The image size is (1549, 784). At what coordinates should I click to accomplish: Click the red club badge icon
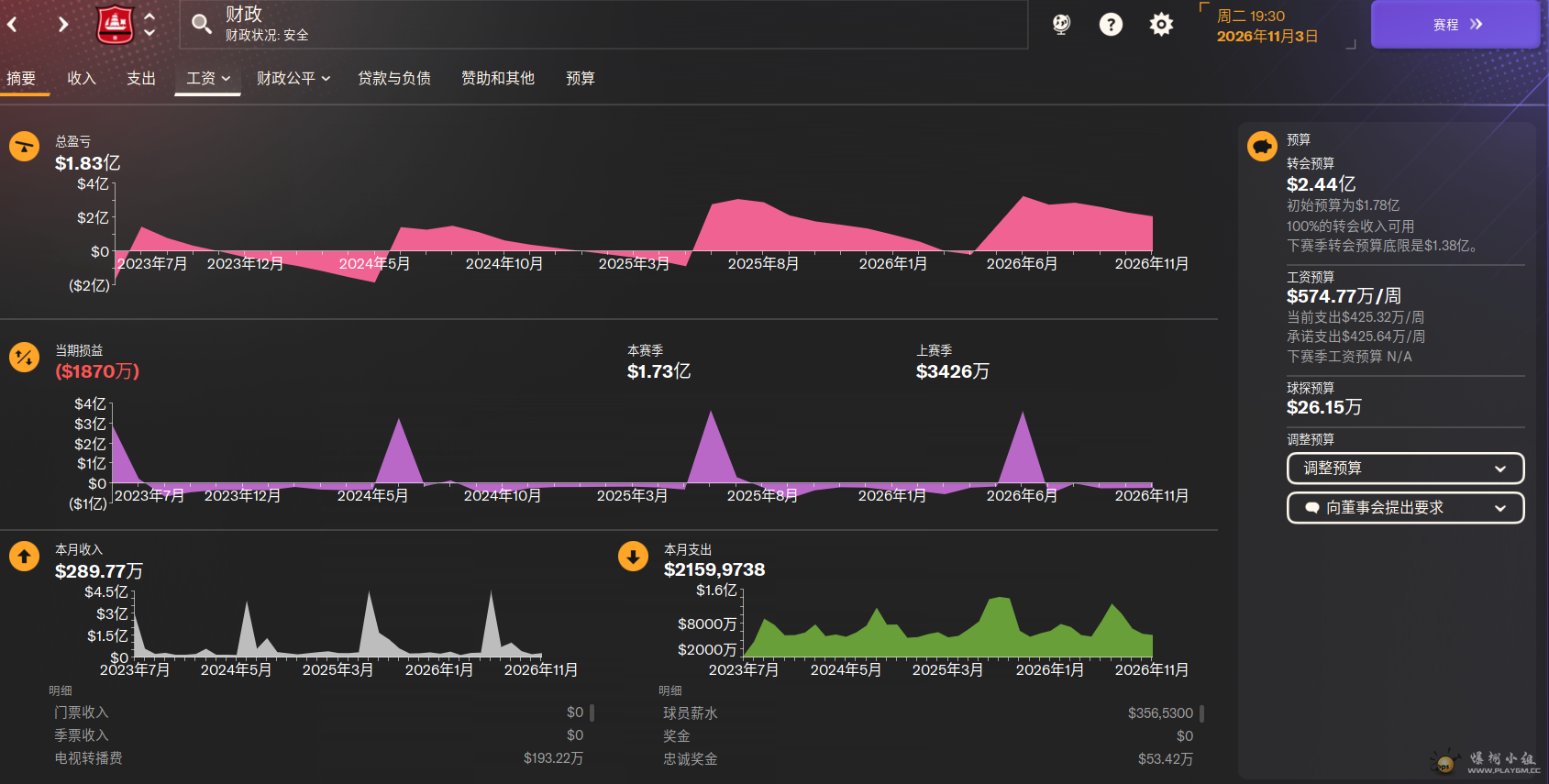click(x=116, y=24)
